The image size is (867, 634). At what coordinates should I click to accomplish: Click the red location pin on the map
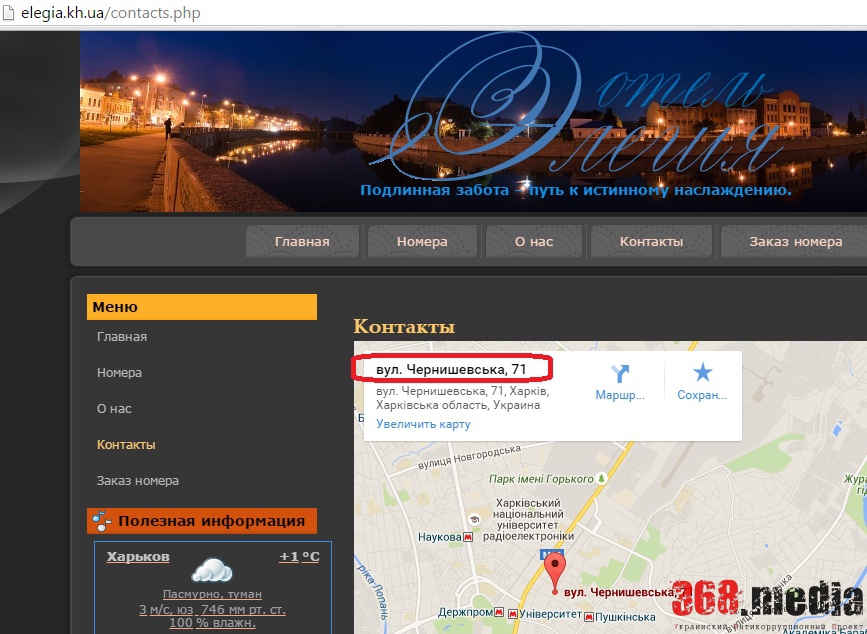pos(554,573)
